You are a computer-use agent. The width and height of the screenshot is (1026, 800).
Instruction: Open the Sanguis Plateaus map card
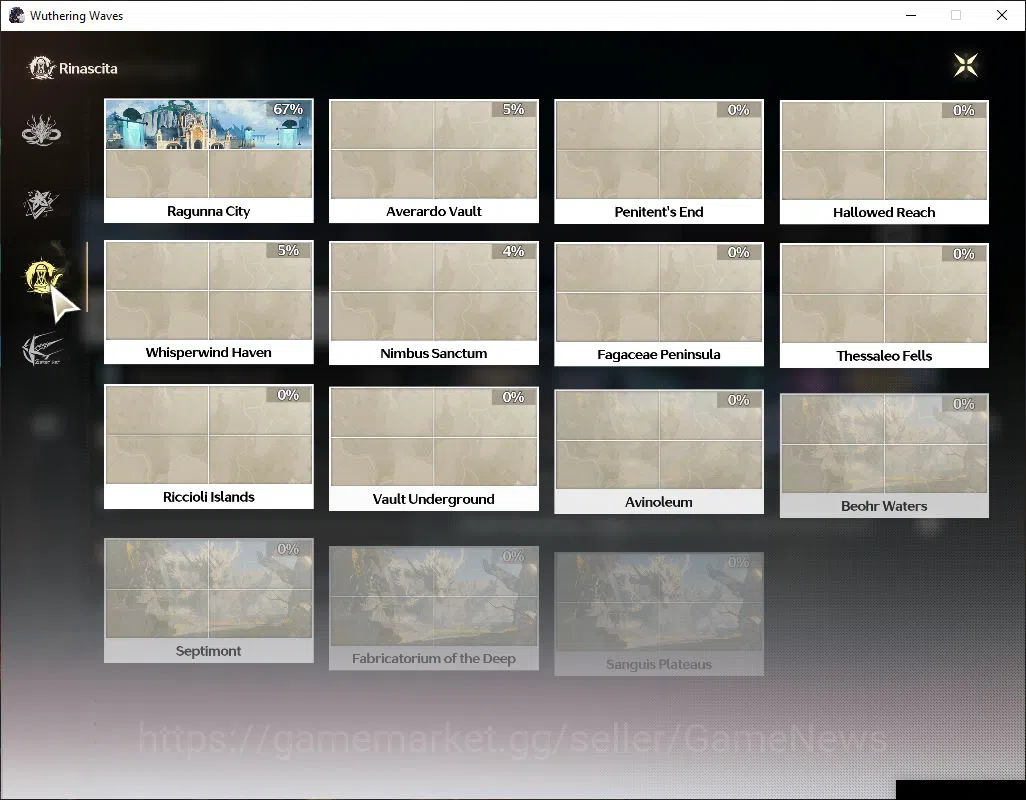(659, 614)
